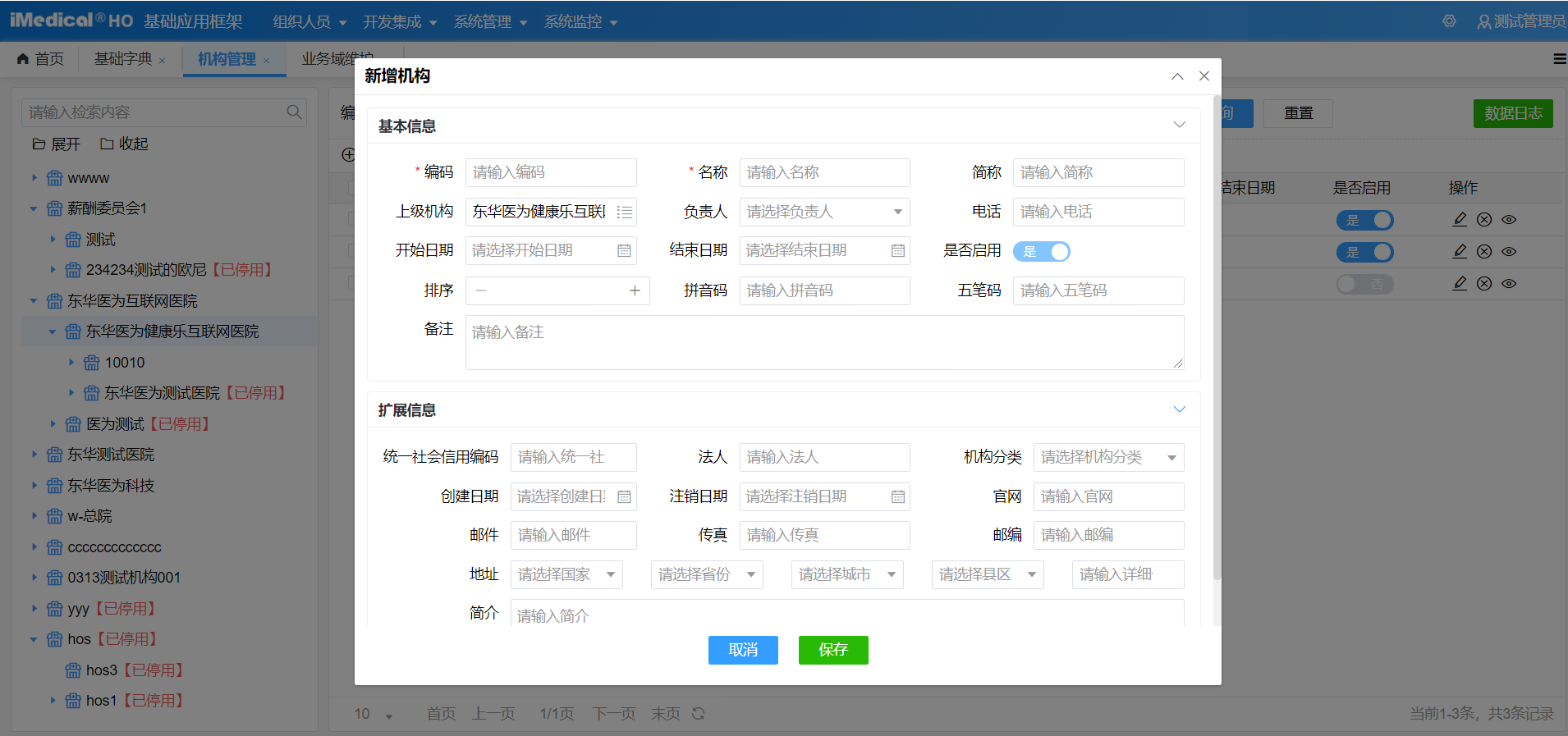This screenshot has height=736, width=1568.
Task: Select 东华测试医院 tree item
Action: pos(111,455)
